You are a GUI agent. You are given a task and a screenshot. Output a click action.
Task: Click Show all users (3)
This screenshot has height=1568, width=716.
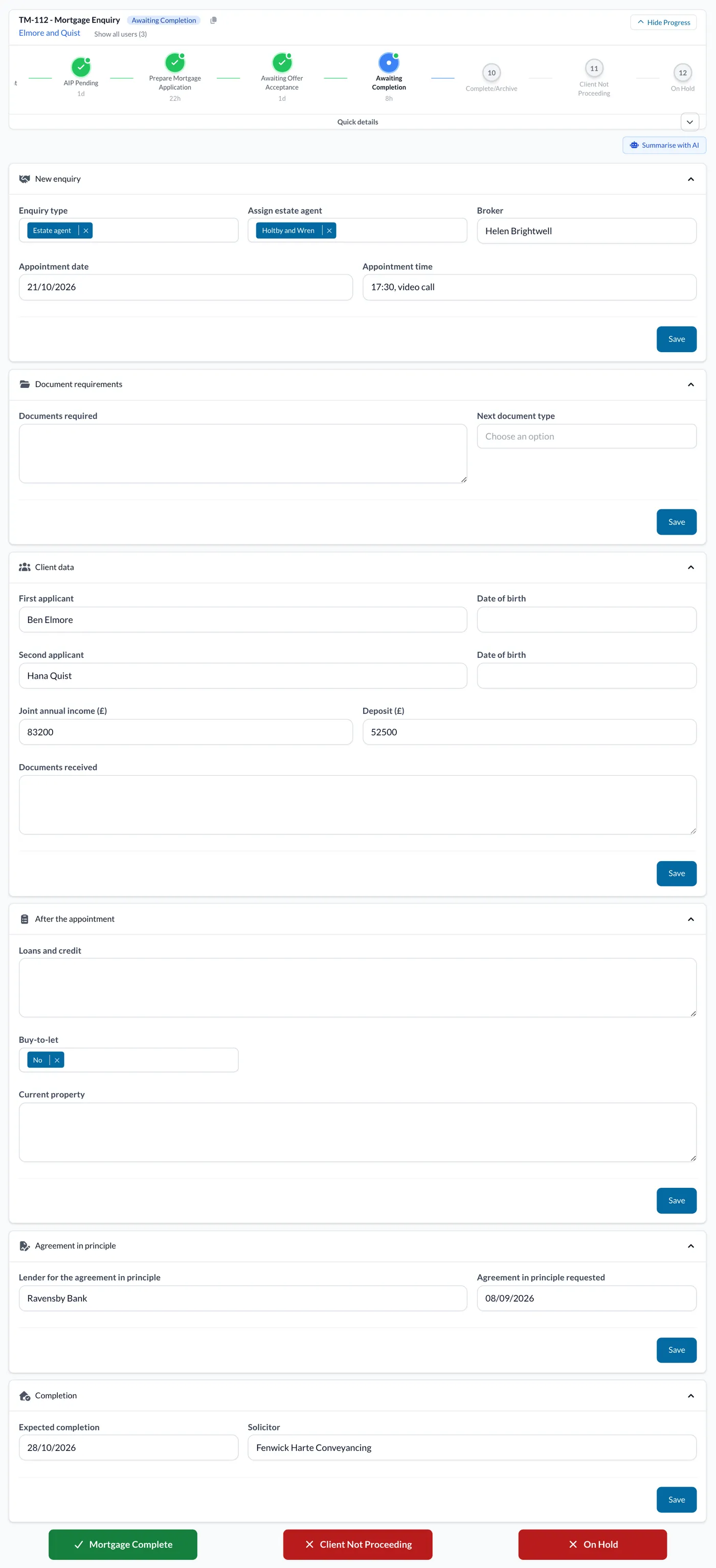point(121,34)
